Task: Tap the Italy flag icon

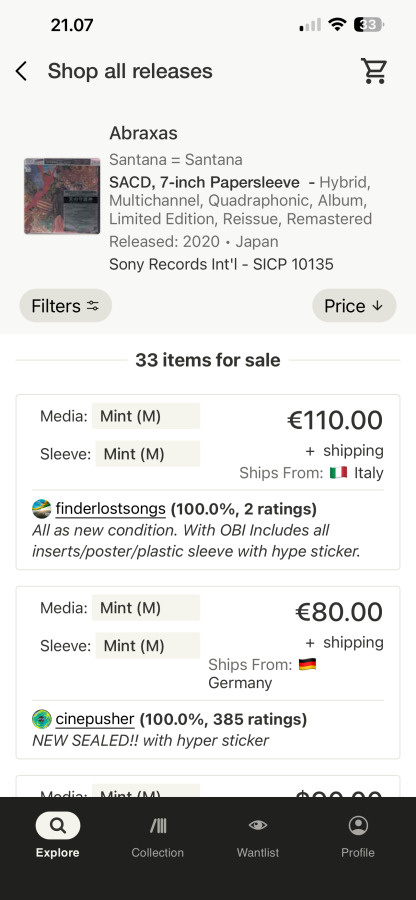Action: coord(339,473)
